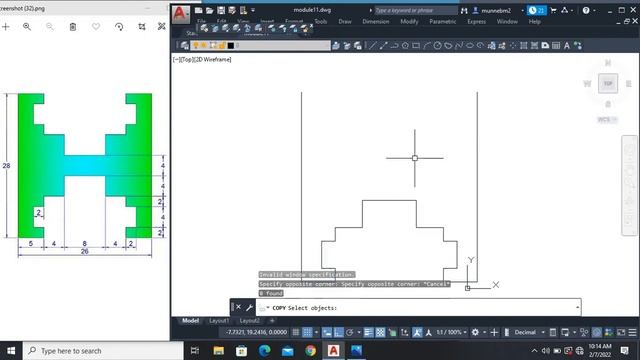
Task: Open the Draw menu
Action: pyautogui.click(x=345, y=22)
